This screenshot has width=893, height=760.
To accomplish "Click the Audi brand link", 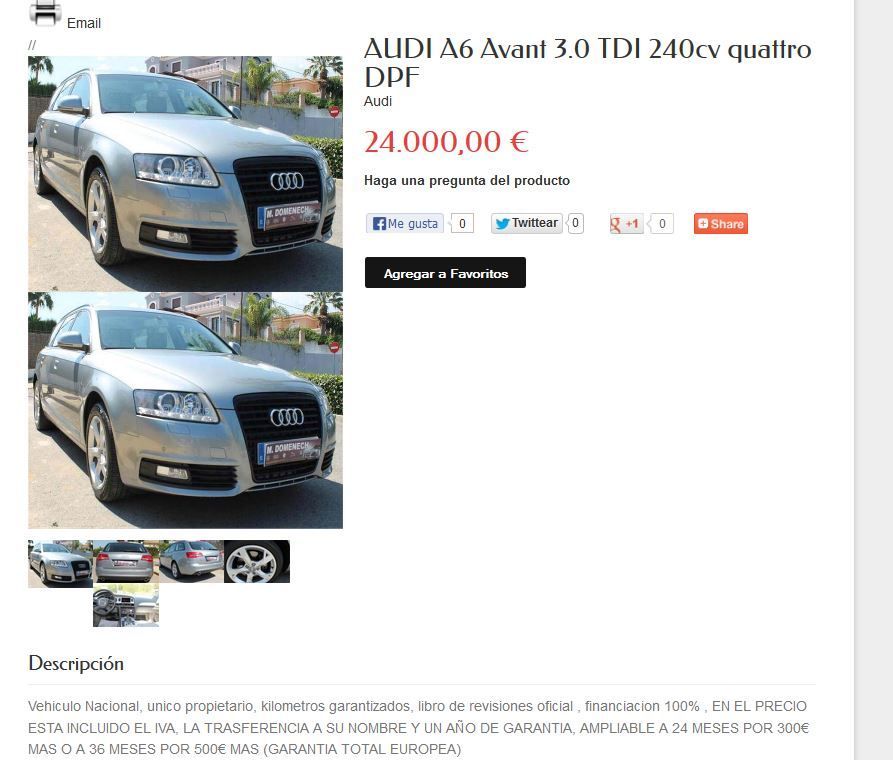I will click(378, 101).
